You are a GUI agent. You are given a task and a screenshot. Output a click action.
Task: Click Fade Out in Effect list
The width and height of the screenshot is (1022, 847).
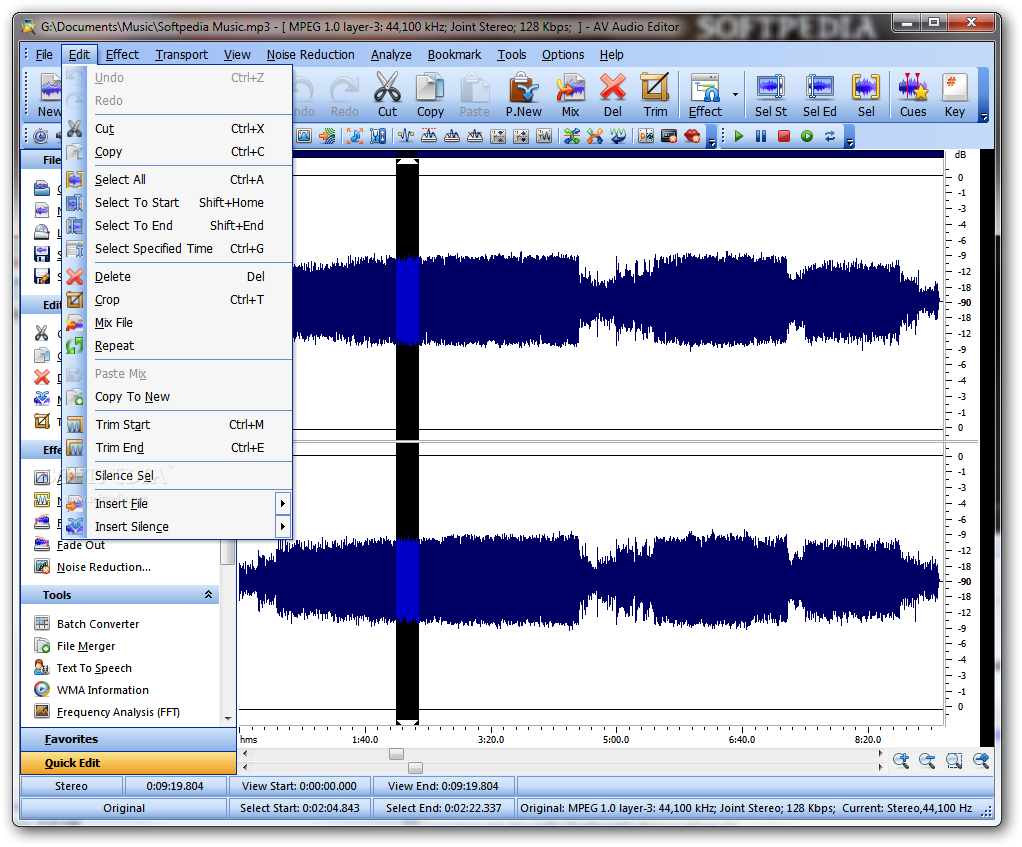pyautogui.click(x=80, y=545)
